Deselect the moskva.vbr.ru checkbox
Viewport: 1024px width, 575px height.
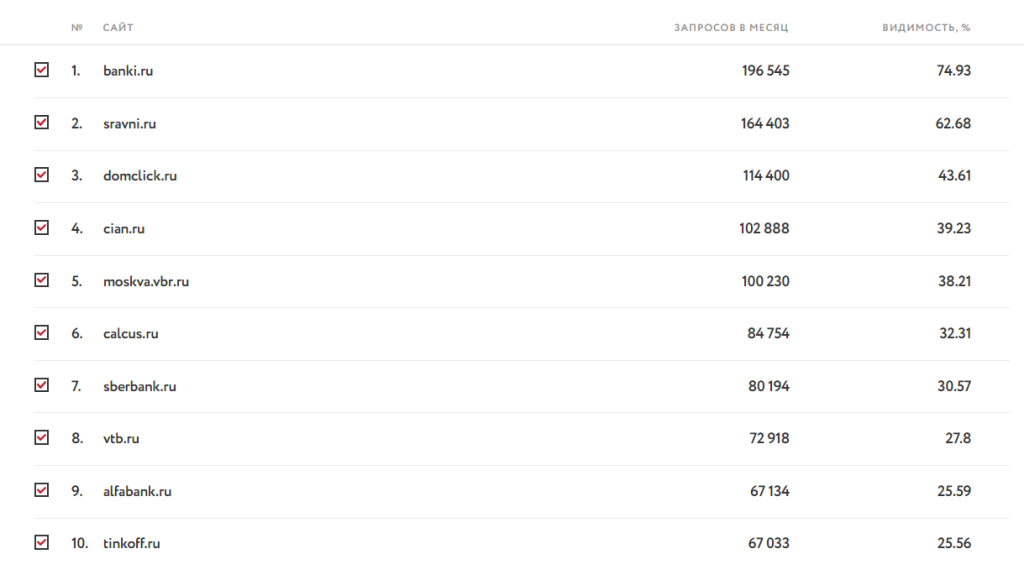pos(41,280)
